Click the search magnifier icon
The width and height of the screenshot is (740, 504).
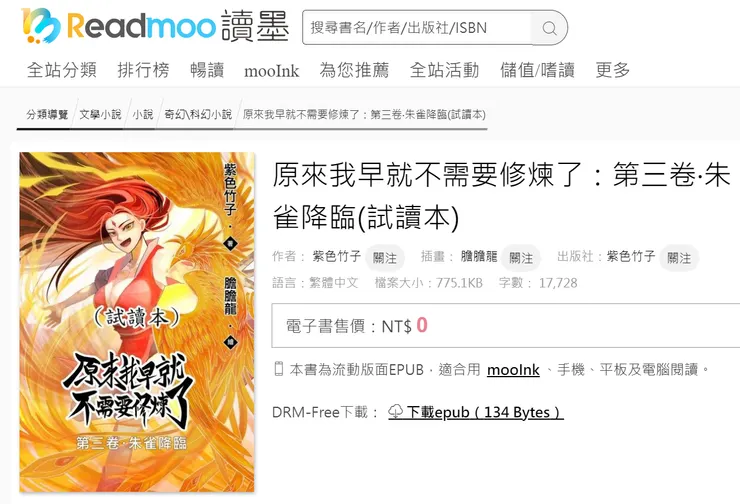[x=549, y=28]
